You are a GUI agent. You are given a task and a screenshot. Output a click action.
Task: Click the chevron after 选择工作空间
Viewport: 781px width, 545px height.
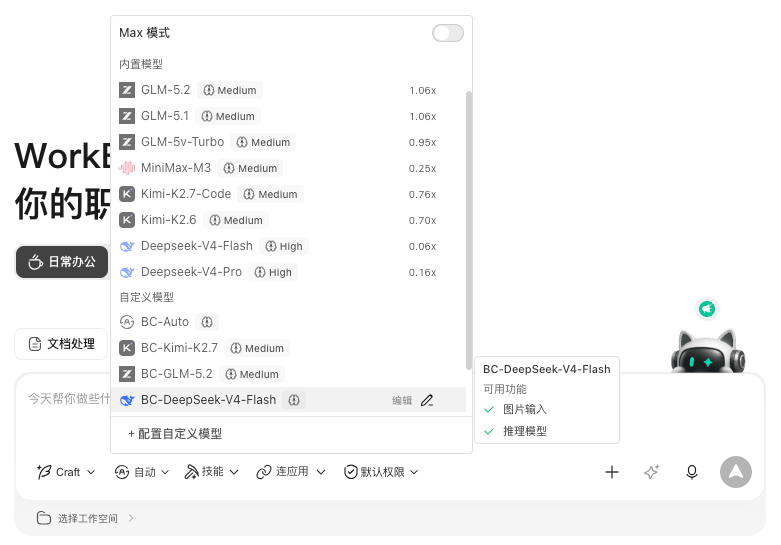(130, 518)
